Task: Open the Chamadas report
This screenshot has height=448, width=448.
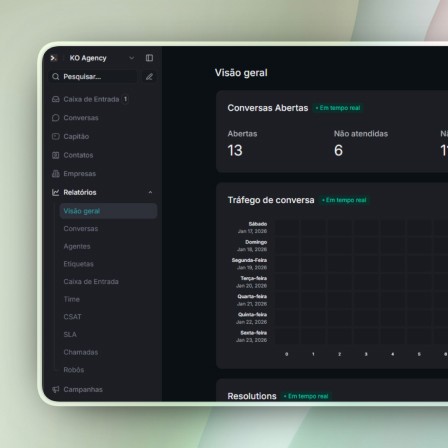Action: coord(81,352)
